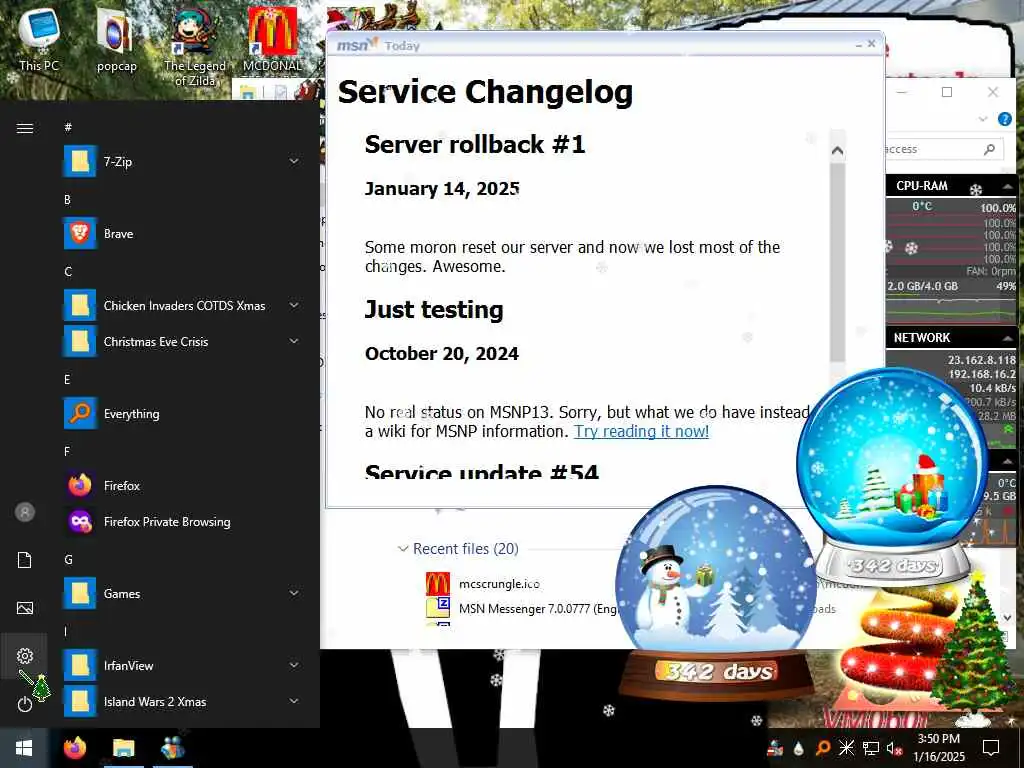The image size is (1024, 768).
Task: Expand the Explorer ribbon chevron
Action: click(983, 119)
